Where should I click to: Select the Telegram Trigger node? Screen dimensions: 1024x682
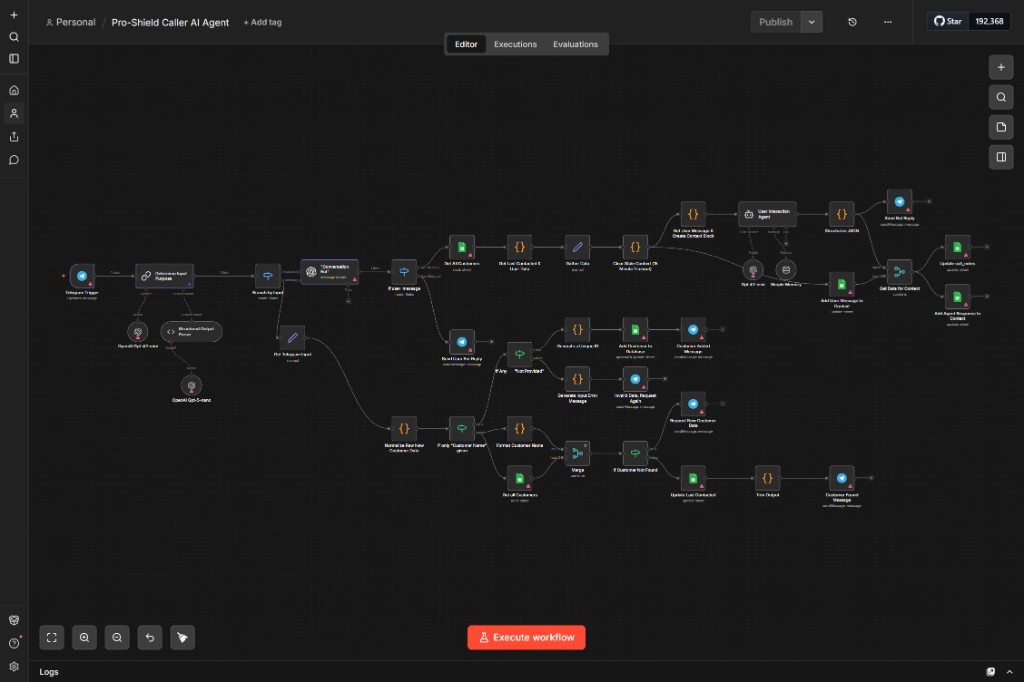(x=82, y=276)
